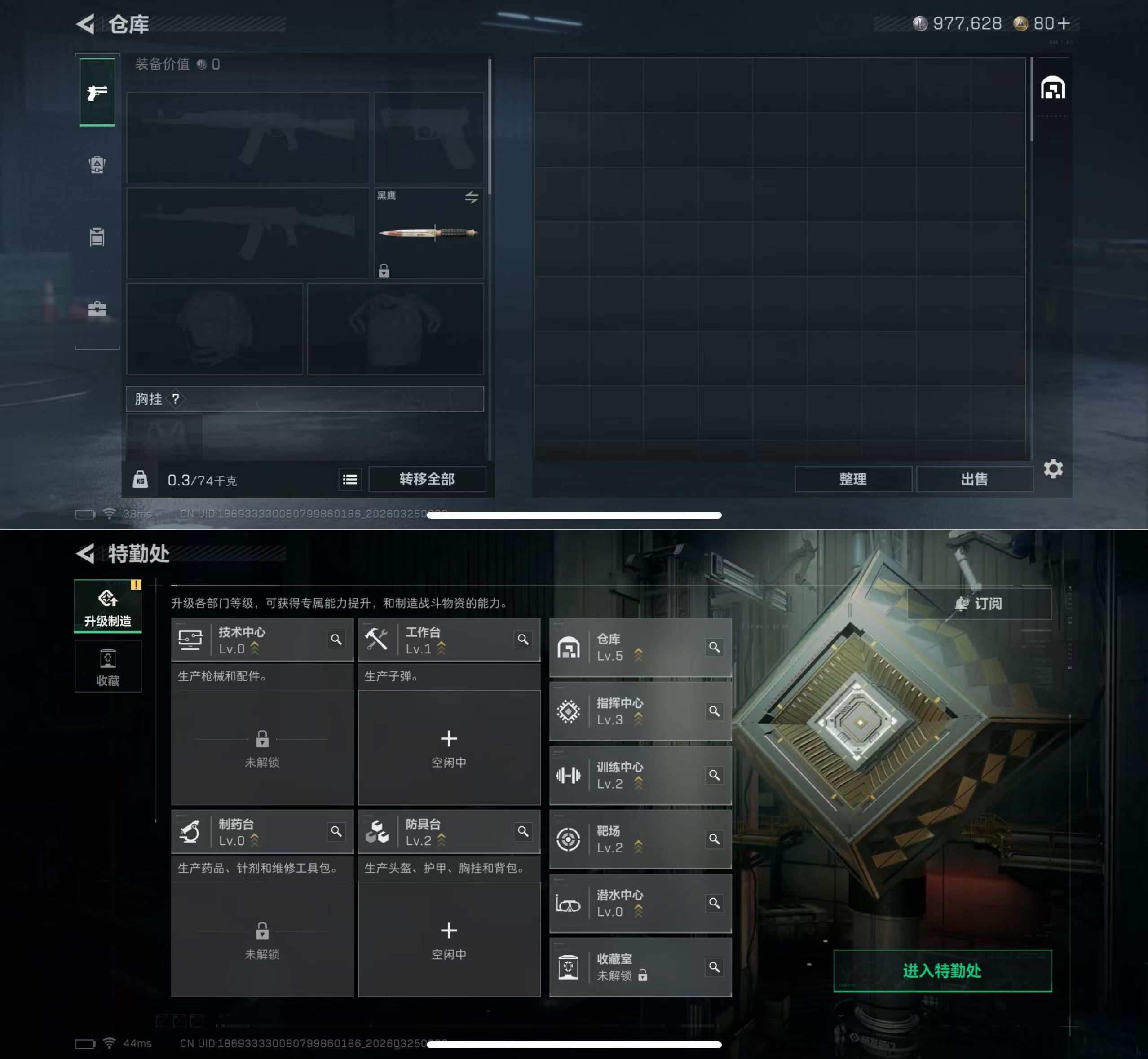Click the warehouse settings gear icon
Screen dimensions: 1148x1059
[x=1053, y=469]
